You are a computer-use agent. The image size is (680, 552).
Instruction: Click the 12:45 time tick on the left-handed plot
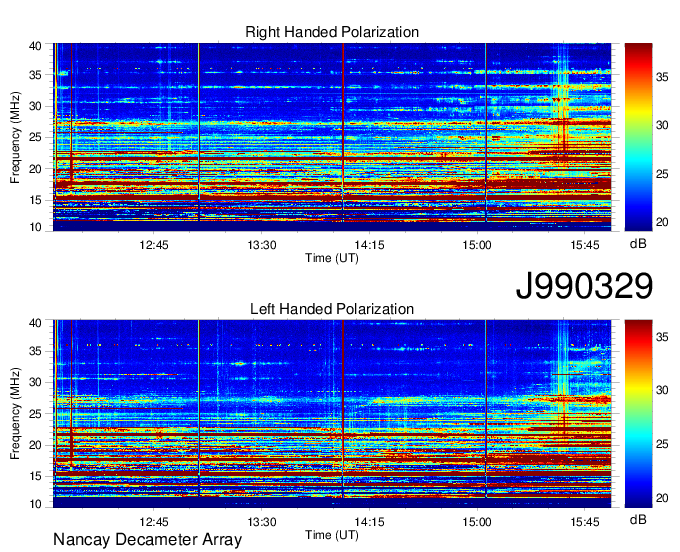click(x=154, y=522)
